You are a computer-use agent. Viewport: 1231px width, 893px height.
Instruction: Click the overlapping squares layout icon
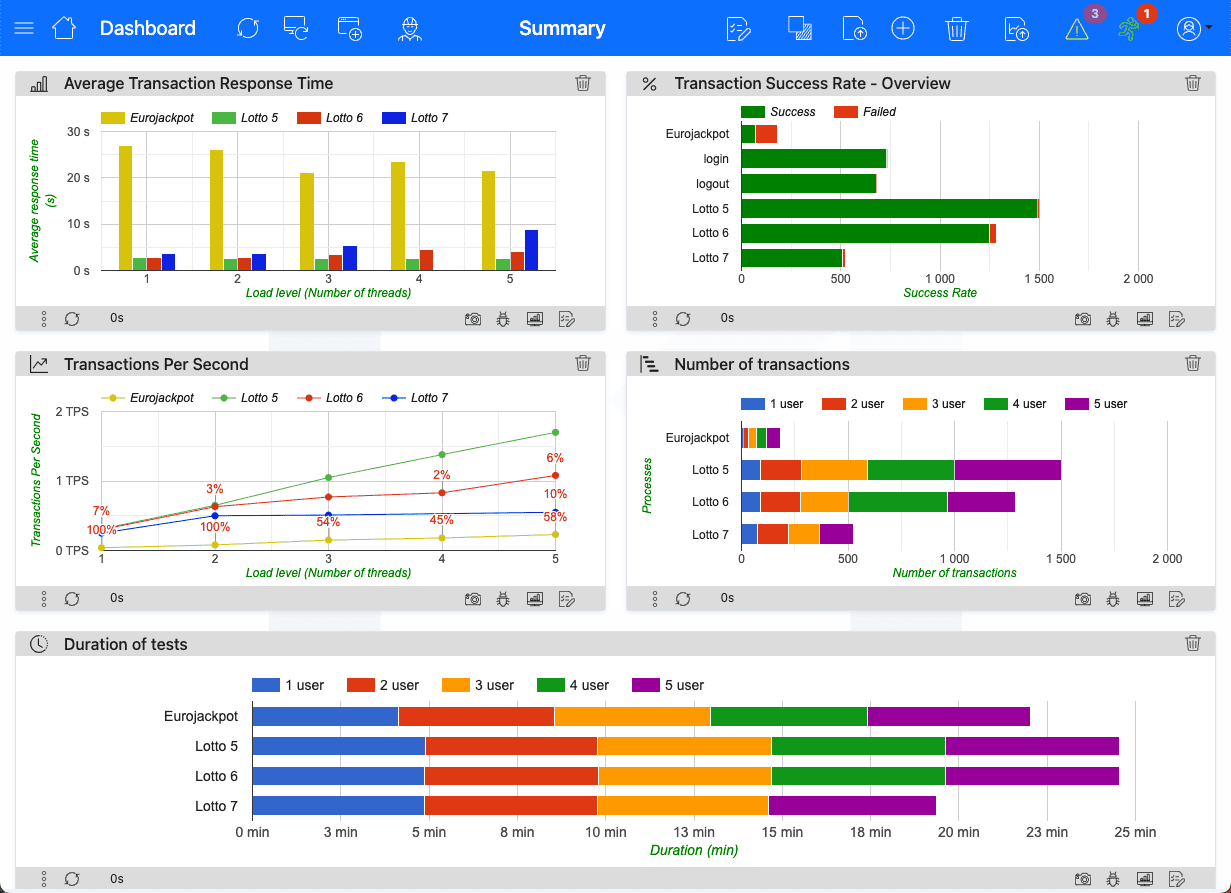pyautogui.click(x=800, y=28)
